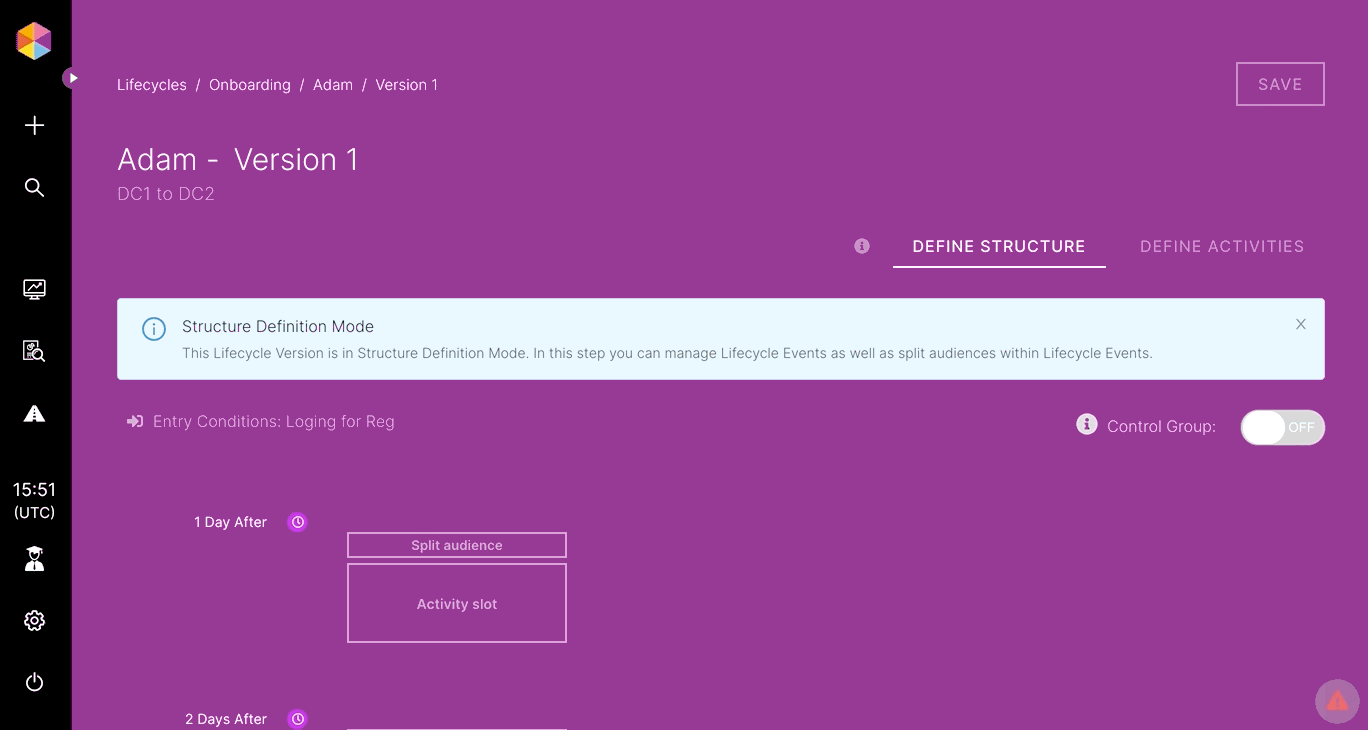
Task: Click the power logout icon
Action: click(34, 683)
